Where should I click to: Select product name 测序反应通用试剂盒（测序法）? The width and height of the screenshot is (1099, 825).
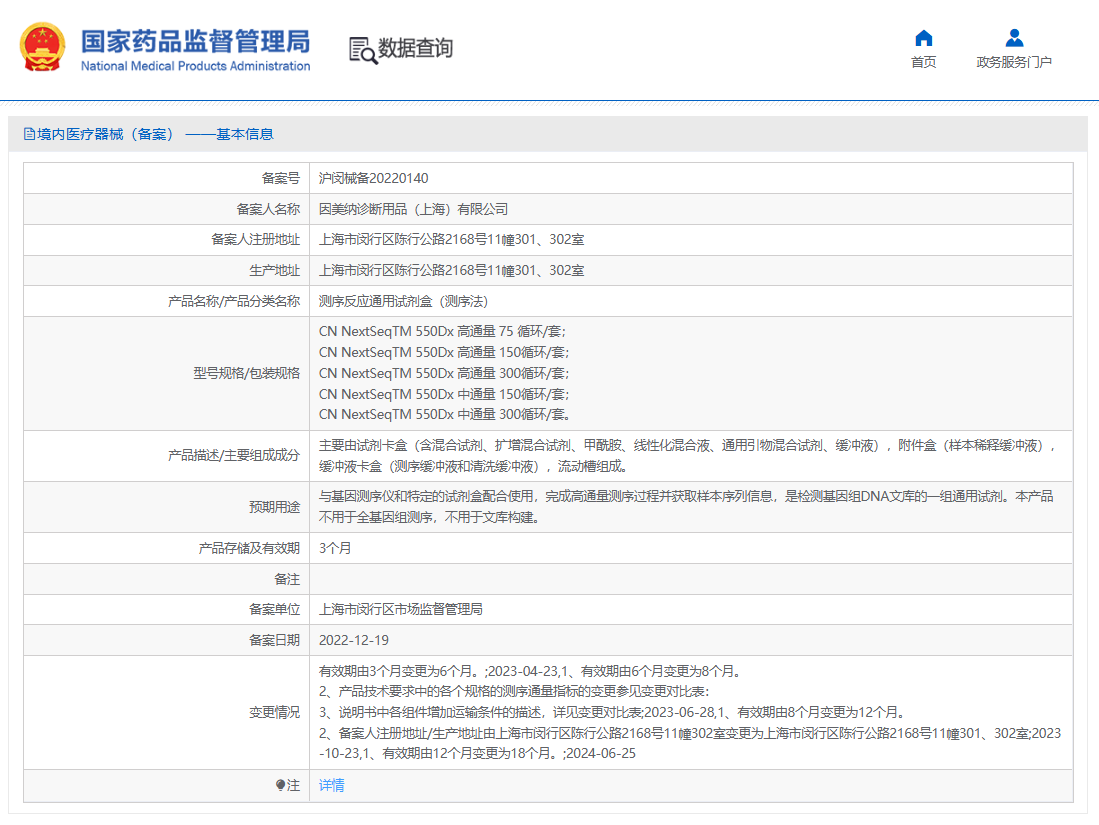404,301
